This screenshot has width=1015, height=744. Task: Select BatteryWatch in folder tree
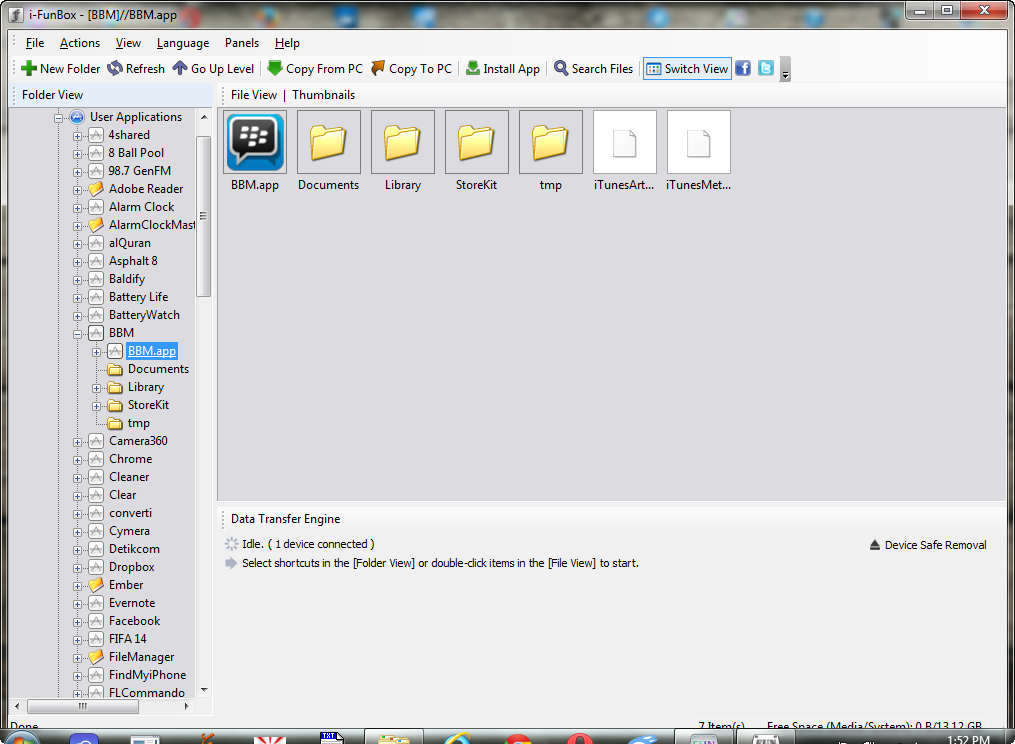coord(144,315)
